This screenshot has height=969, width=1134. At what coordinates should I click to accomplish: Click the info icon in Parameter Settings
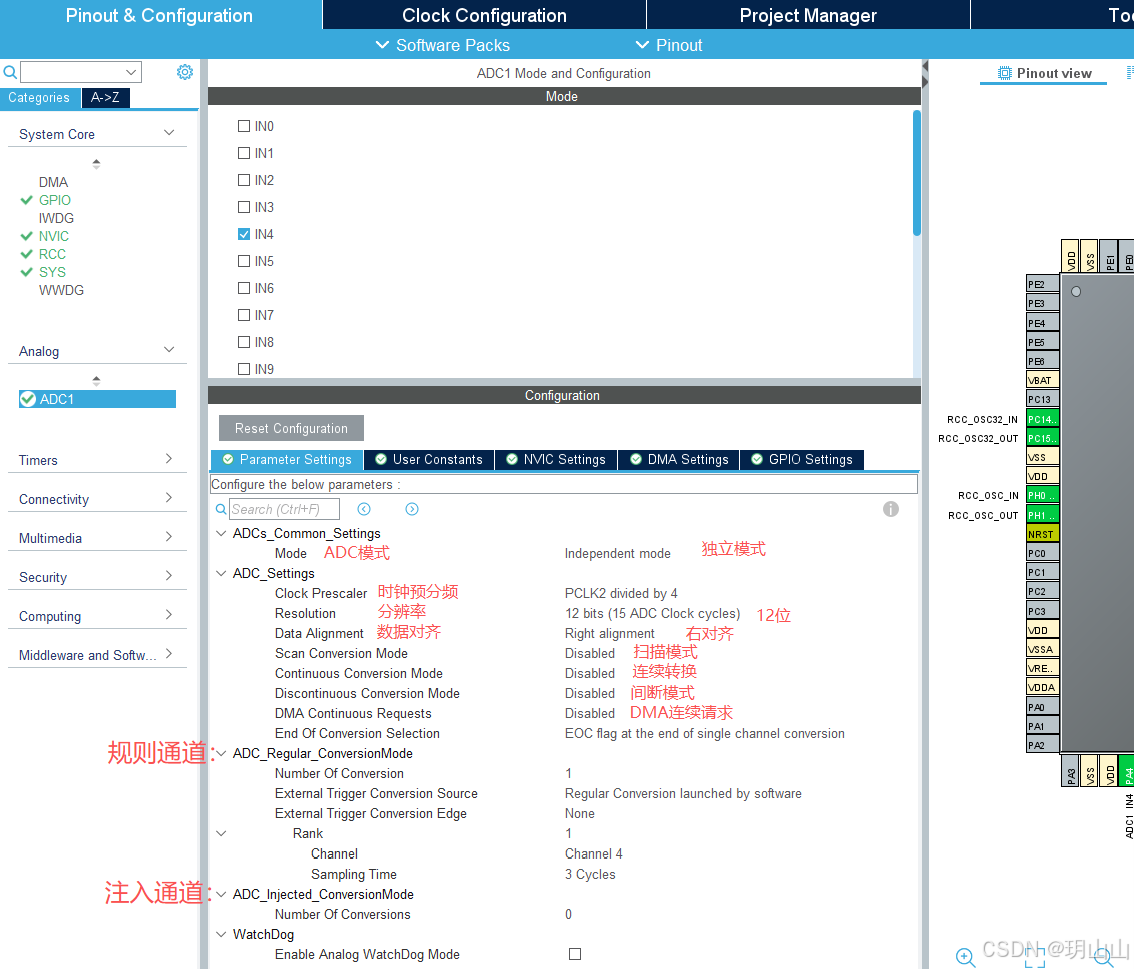click(890, 509)
